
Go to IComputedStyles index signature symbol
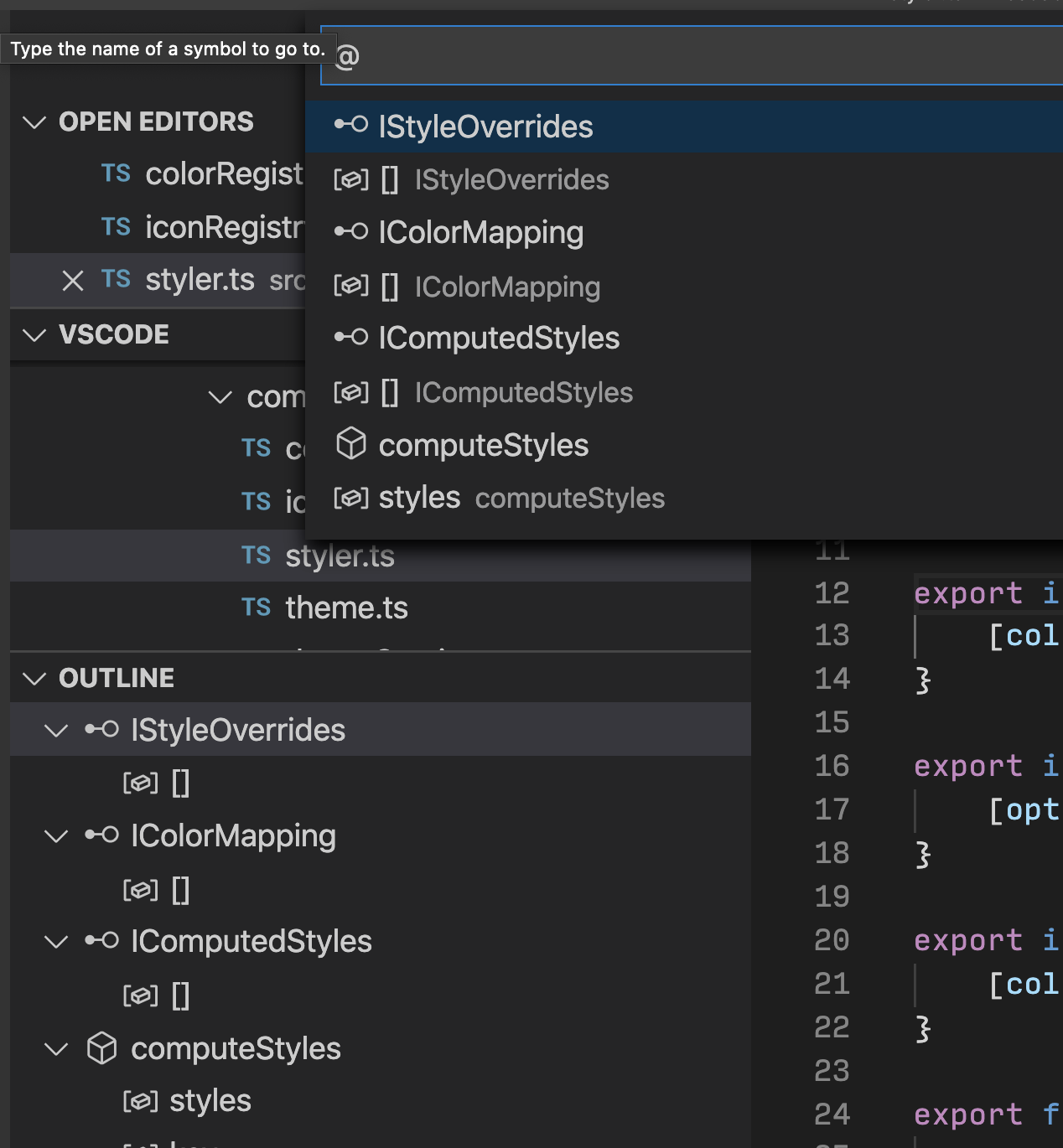684,391
